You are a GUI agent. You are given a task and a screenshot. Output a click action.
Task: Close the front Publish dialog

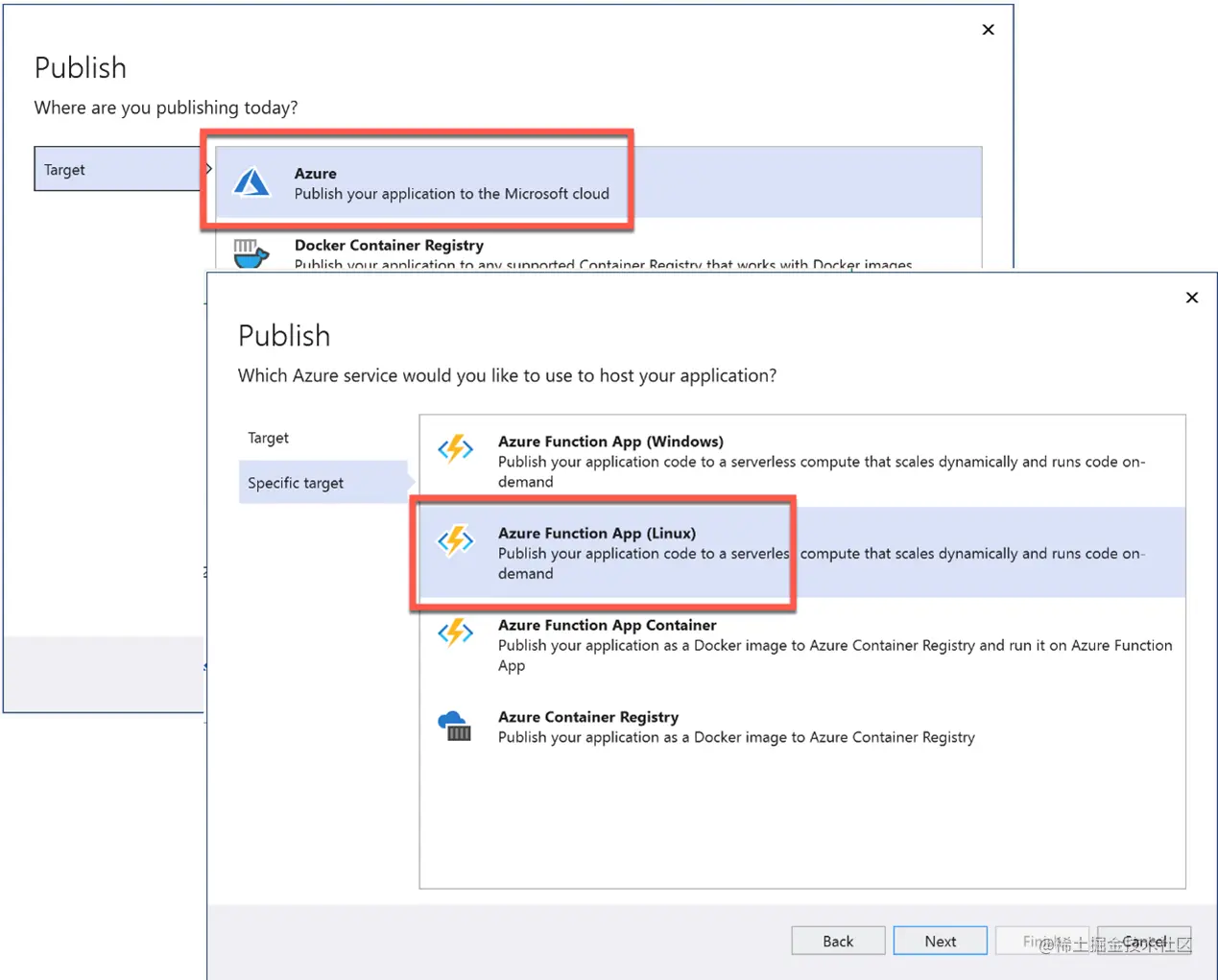pos(1192,298)
